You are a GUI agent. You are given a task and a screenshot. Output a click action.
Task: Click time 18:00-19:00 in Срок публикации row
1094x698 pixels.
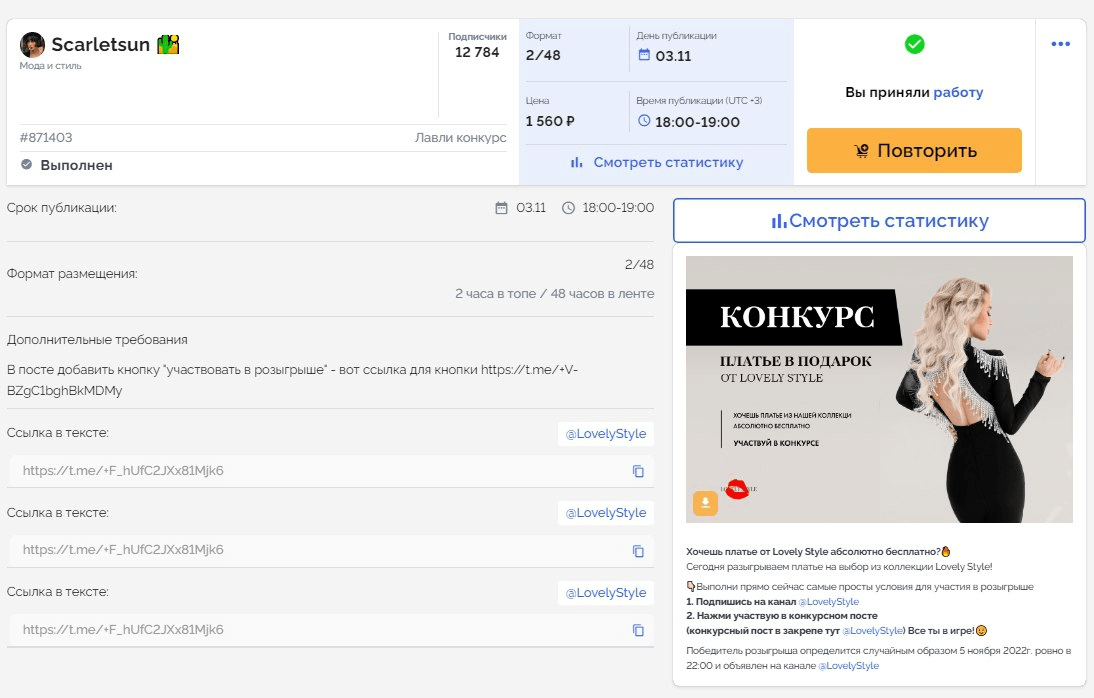point(618,207)
